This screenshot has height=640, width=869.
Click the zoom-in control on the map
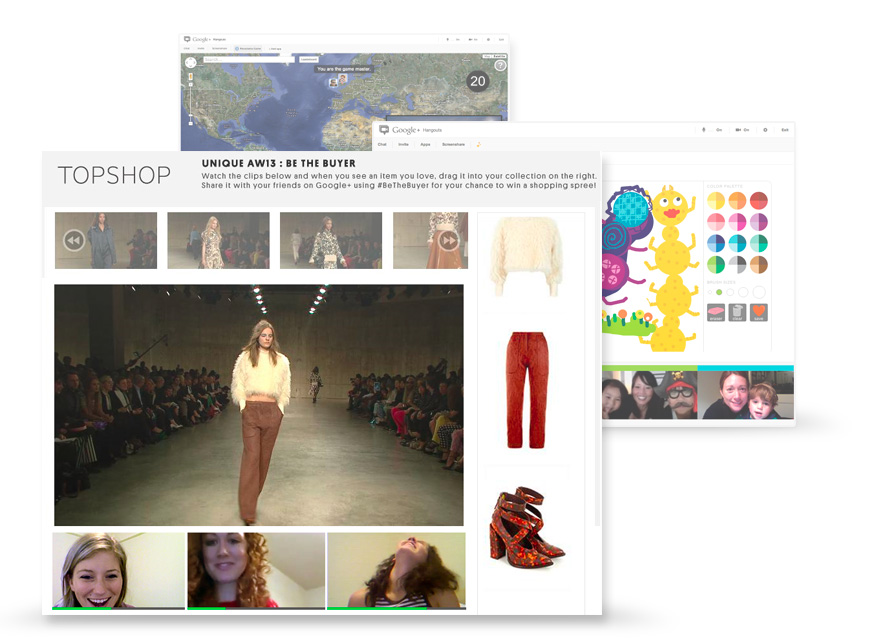click(190, 82)
